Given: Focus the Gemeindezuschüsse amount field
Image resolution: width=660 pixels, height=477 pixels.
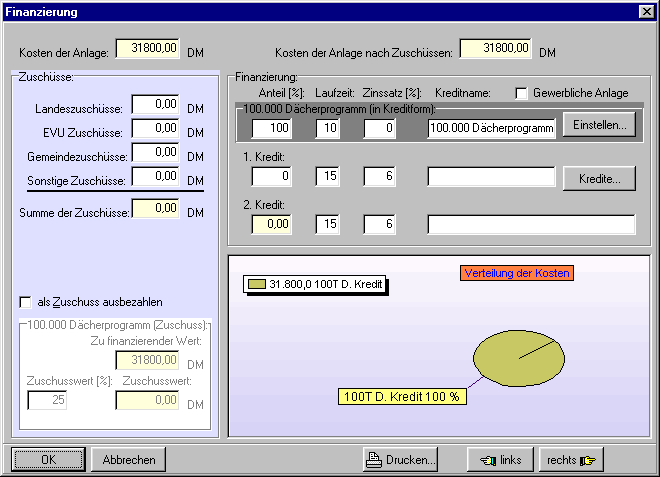Looking at the screenshot, I should [155, 153].
